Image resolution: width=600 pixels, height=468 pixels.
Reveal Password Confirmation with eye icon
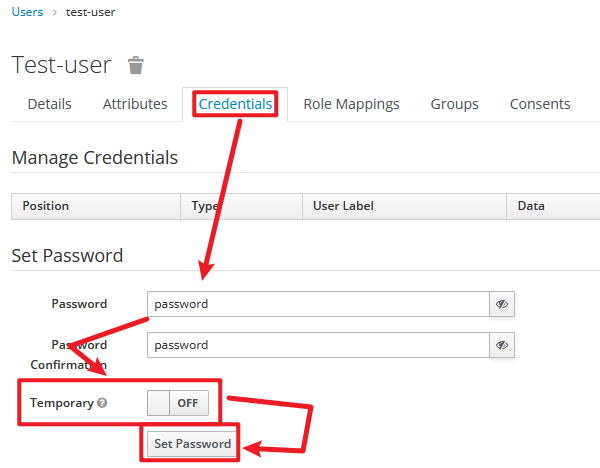tap(502, 345)
